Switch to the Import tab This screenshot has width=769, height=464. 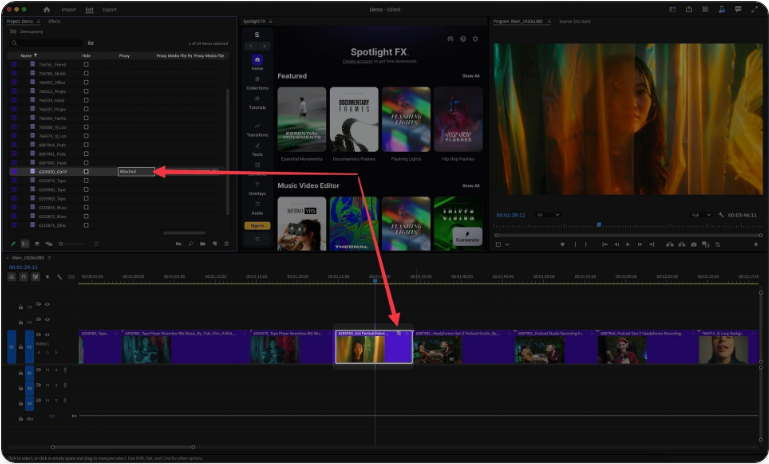(x=69, y=9)
